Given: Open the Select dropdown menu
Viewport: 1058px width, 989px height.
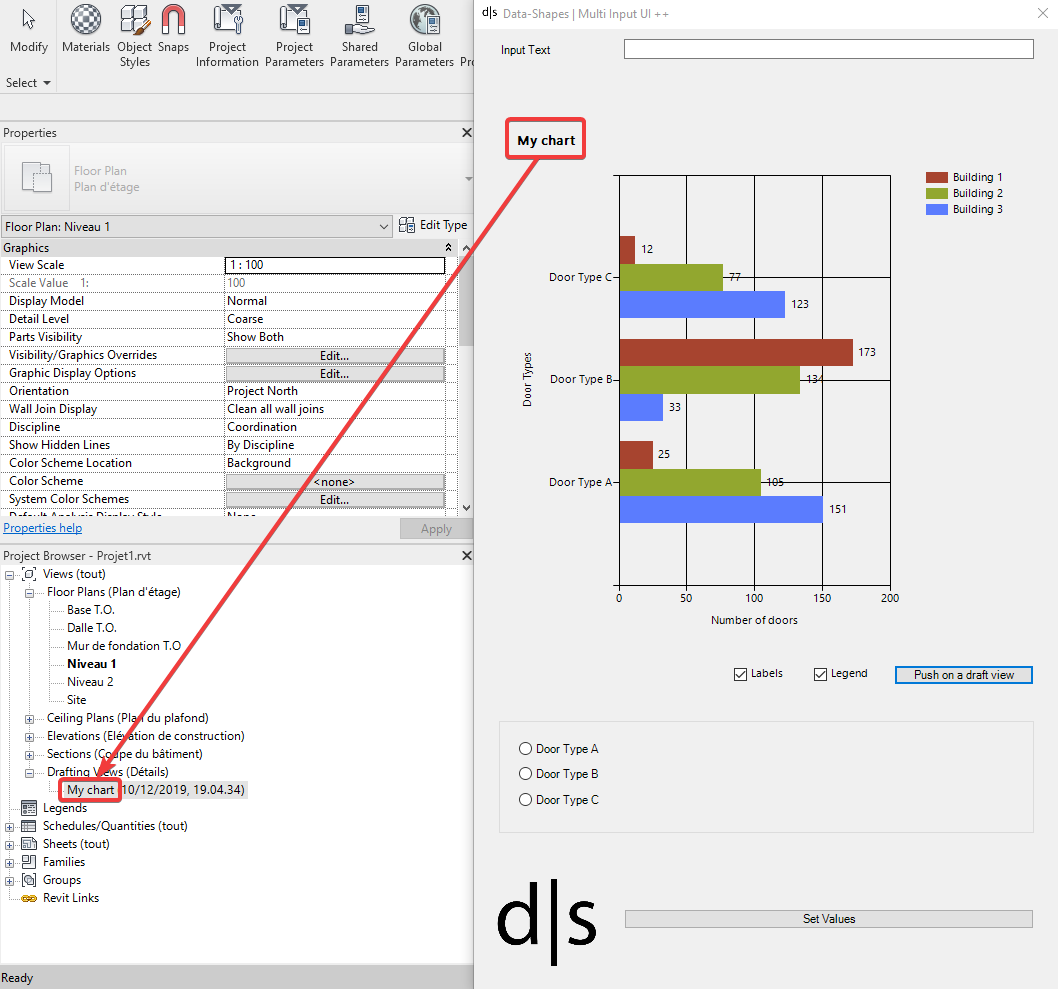Looking at the screenshot, I should pyautogui.click(x=28, y=83).
